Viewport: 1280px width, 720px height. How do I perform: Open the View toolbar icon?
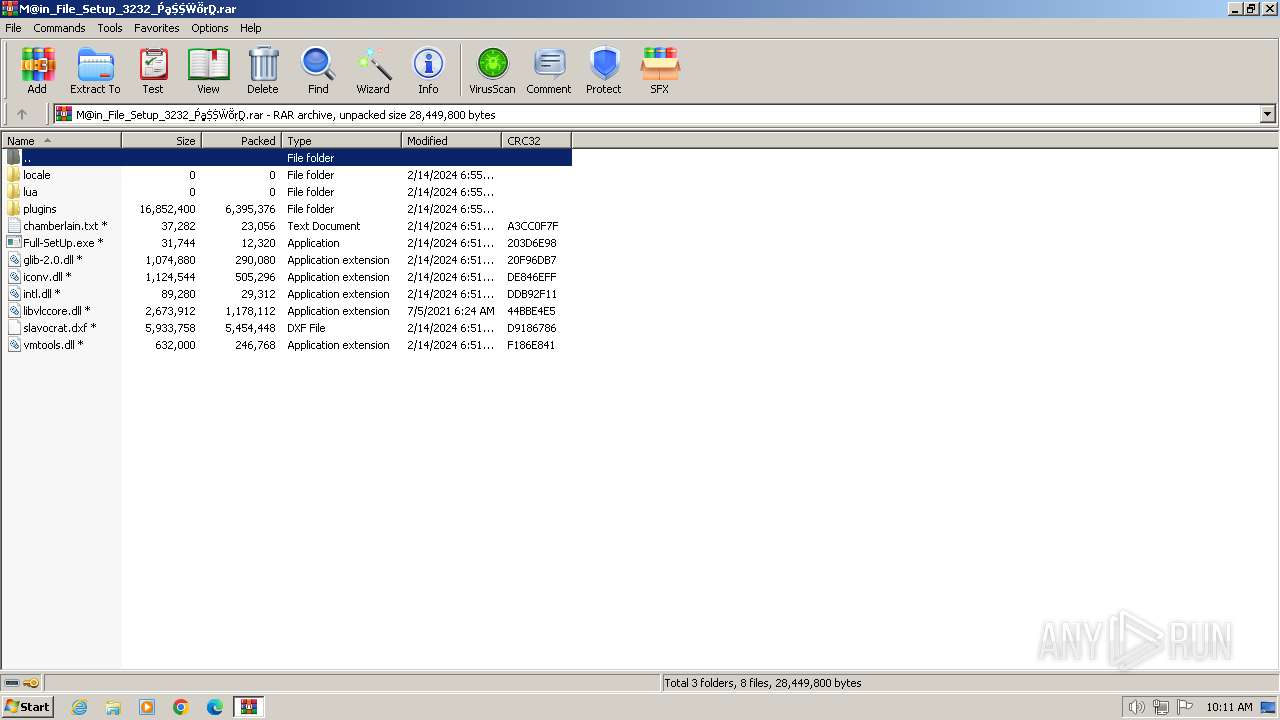pyautogui.click(x=208, y=71)
